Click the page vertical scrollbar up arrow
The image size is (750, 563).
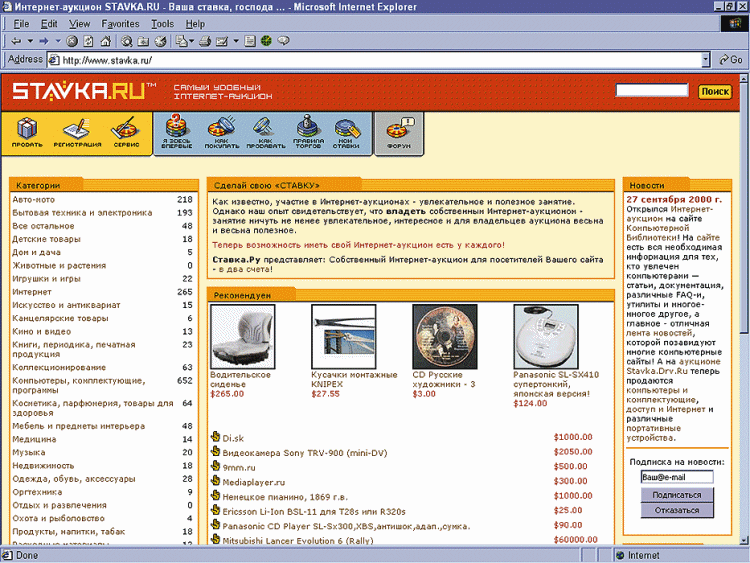(744, 78)
